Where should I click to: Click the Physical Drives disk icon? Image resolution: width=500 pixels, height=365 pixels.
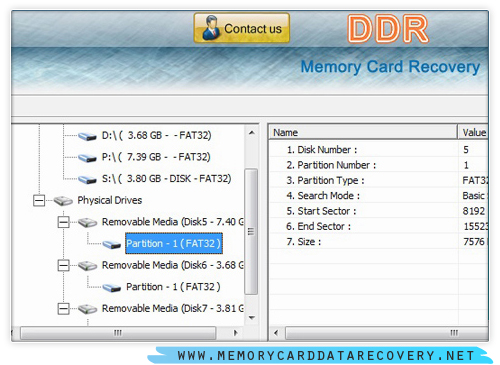tap(63, 201)
